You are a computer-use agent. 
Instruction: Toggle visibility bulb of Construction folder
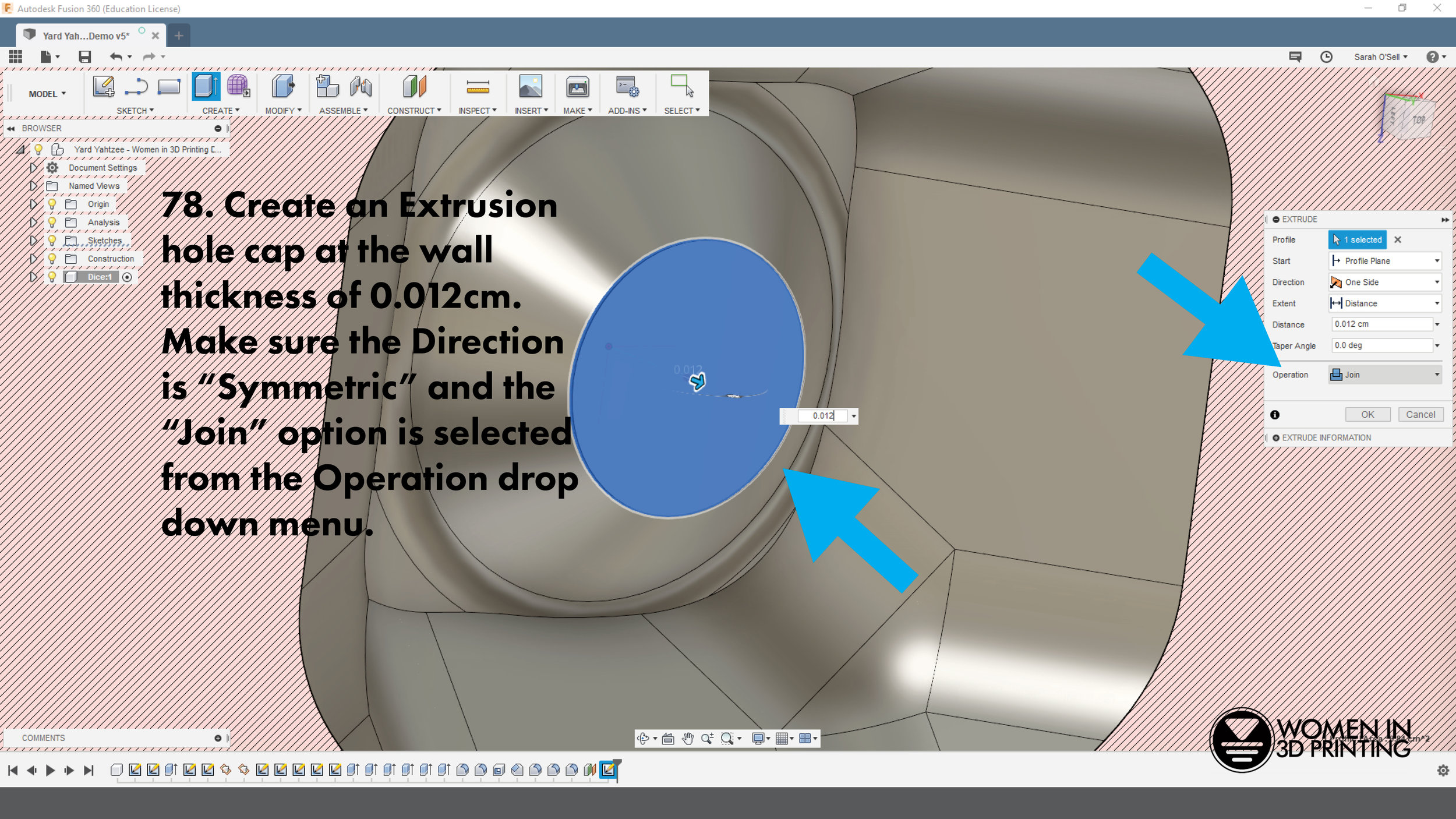click(52, 258)
